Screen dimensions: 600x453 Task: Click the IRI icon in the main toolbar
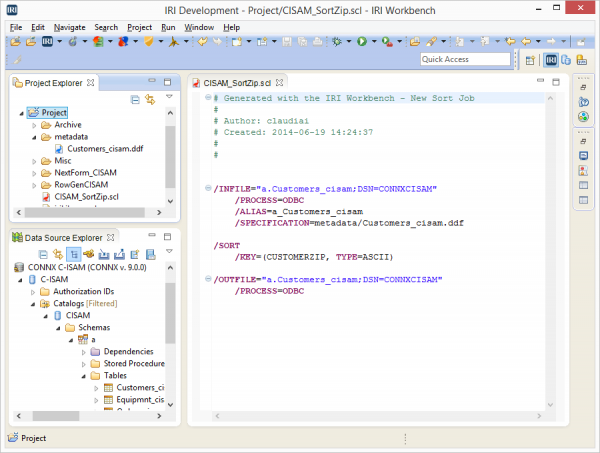pyautogui.click(x=48, y=42)
